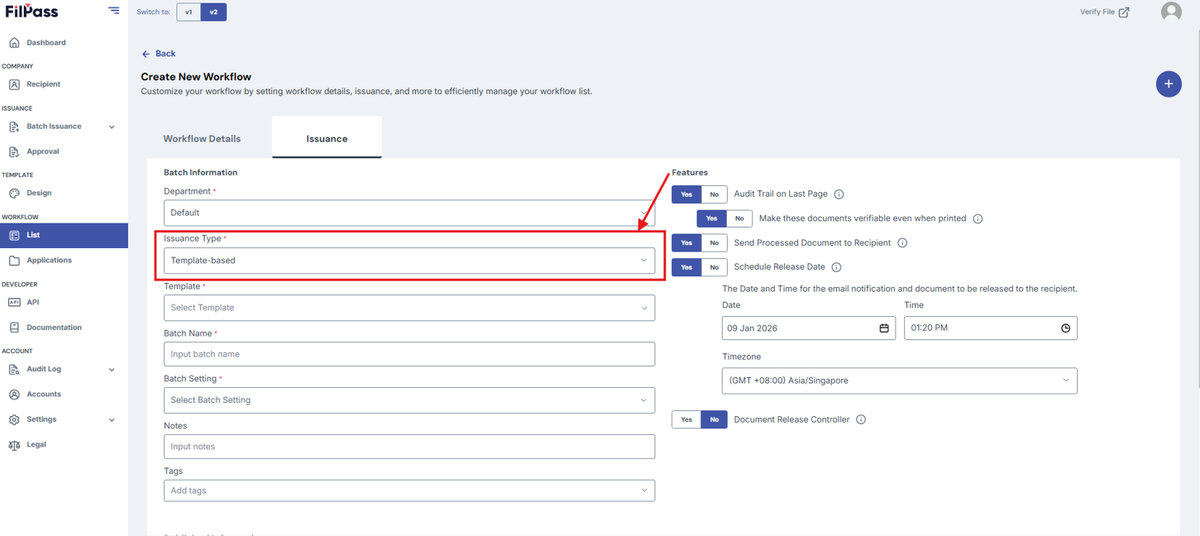Open the Issuance Type dropdown

(x=409, y=260)
